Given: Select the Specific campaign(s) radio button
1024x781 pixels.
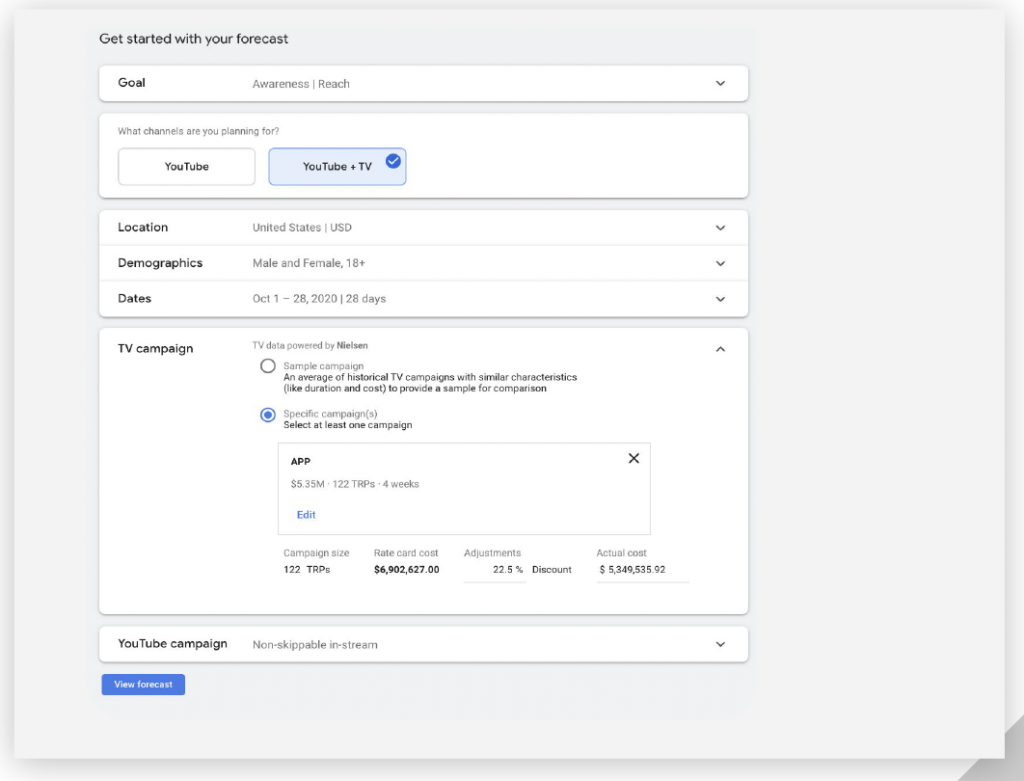Looking at the screenshot, I should 268,415.
